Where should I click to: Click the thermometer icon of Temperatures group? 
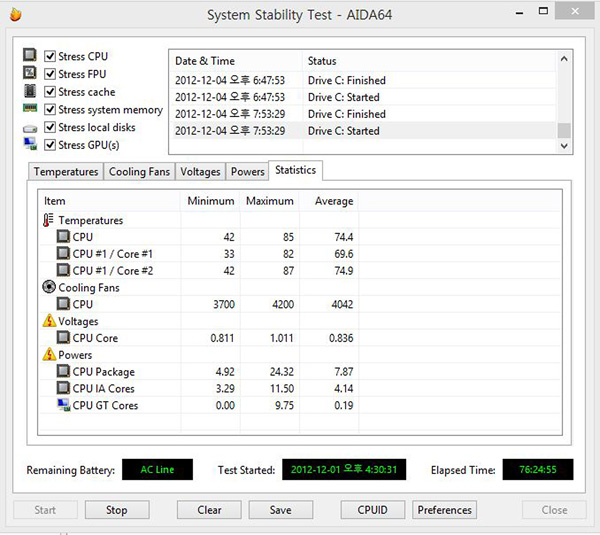pos(48,220)
